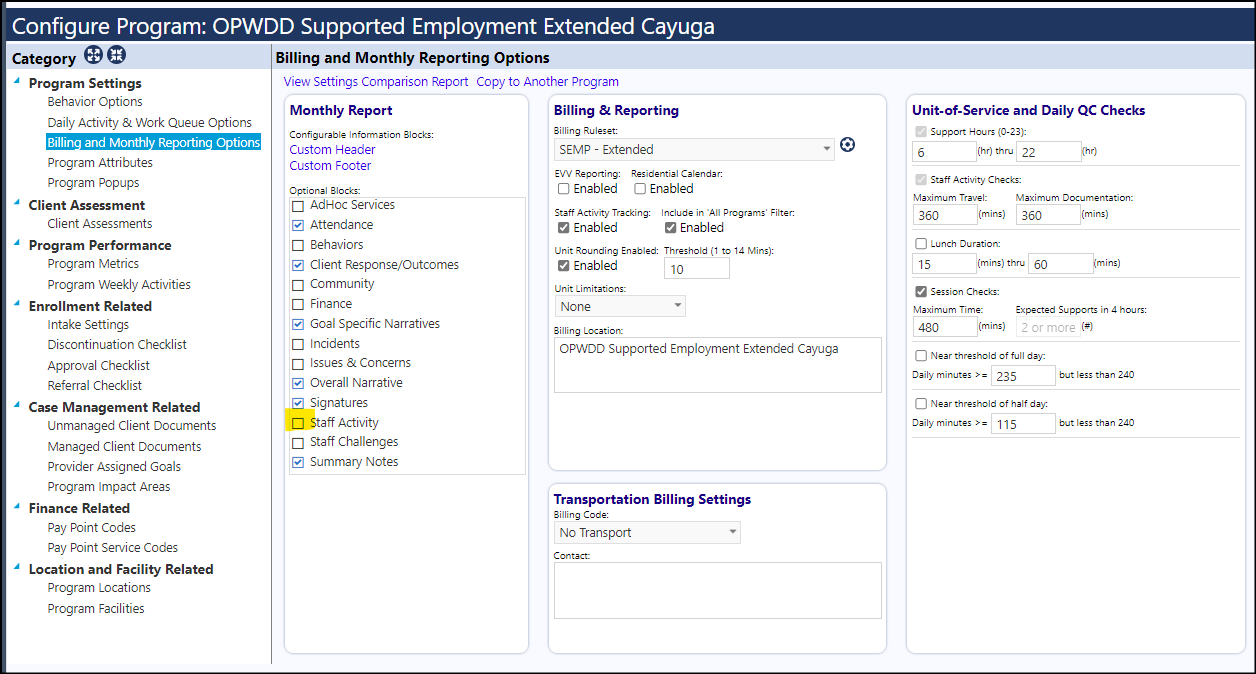Open Pay Point Service Codes
The width and height of the screenshot is (1256, 674).
[x=113, y=548]
